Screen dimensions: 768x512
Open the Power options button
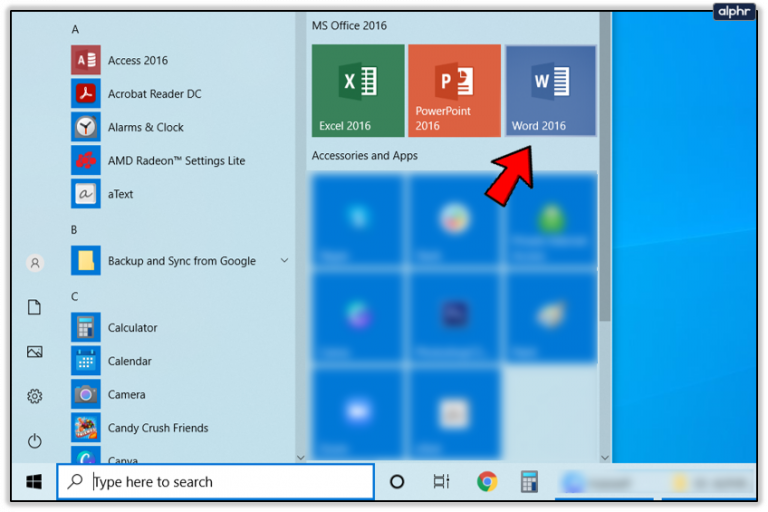click(x=35, y=441)
